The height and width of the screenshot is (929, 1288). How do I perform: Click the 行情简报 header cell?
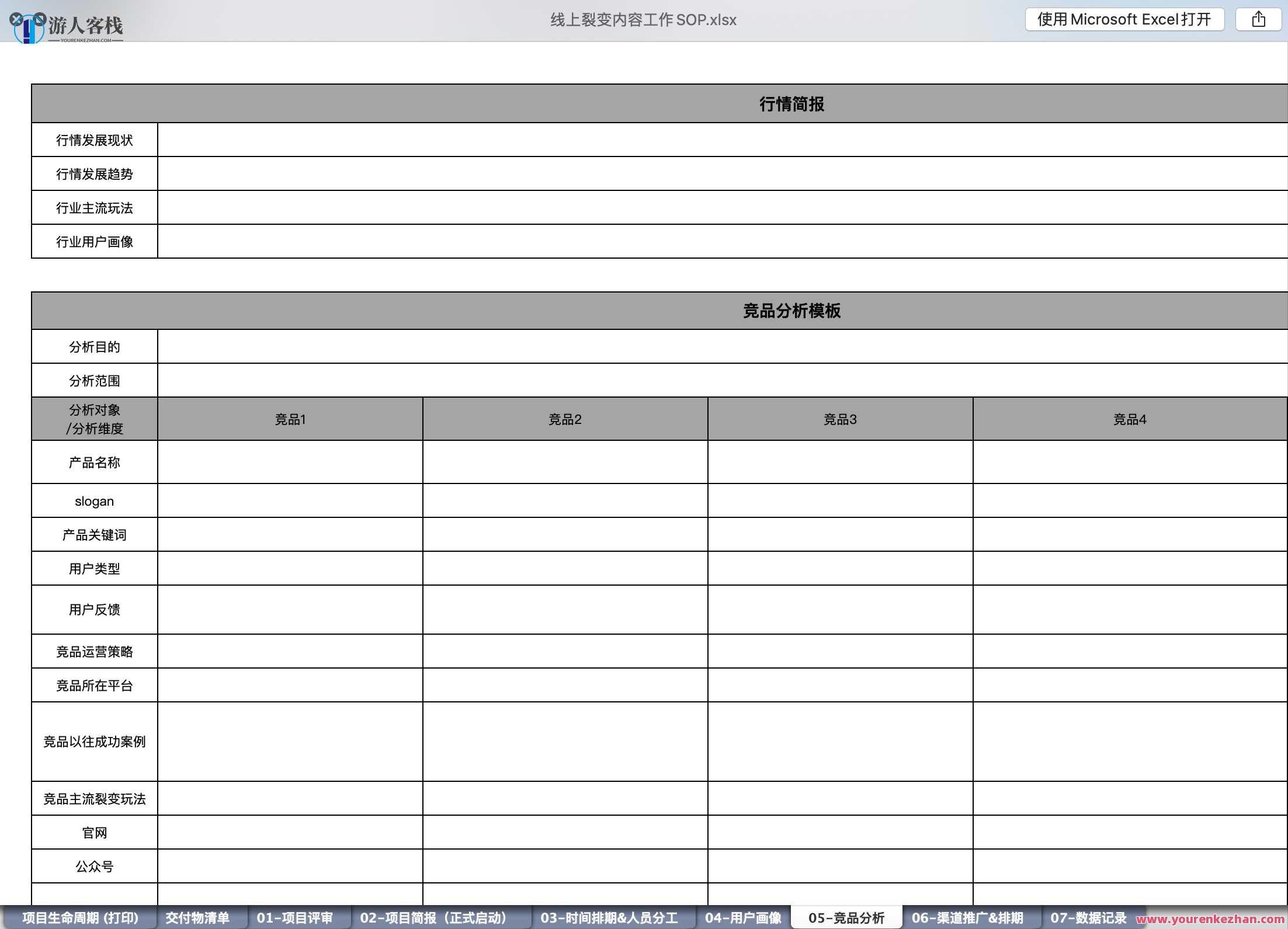791,104
